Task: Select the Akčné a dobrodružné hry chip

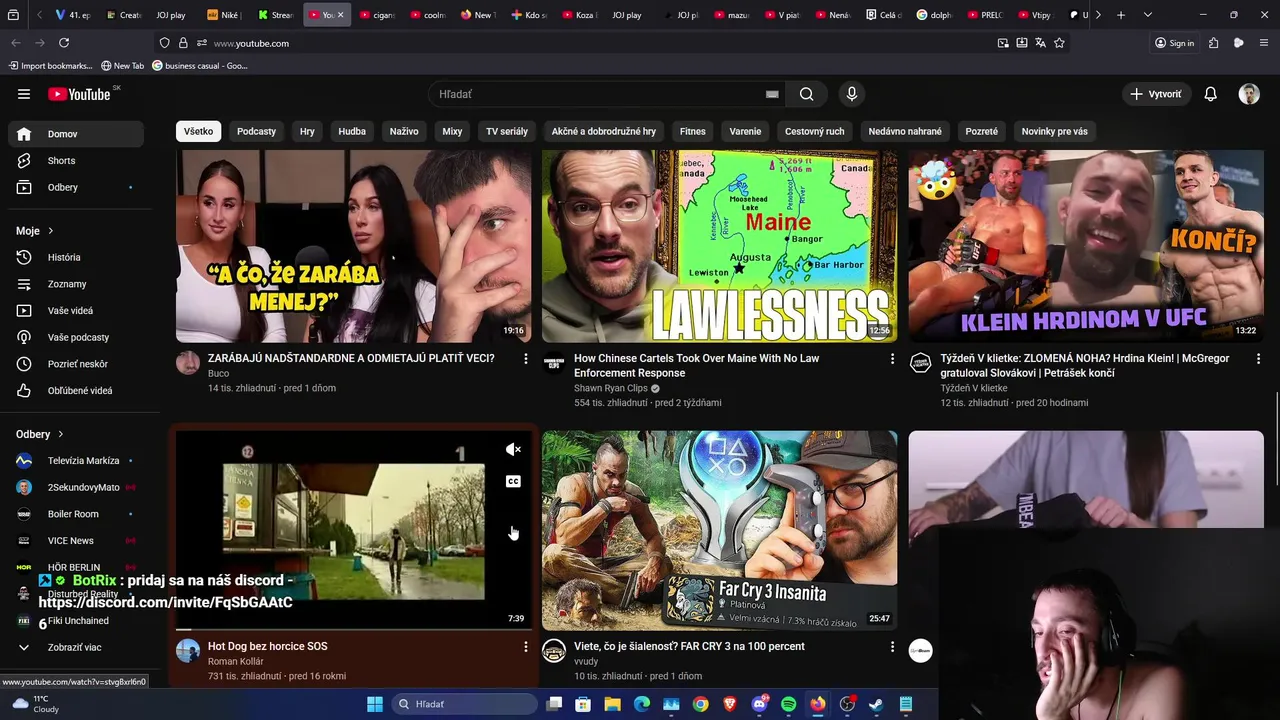Action: pyautogui.click(x=604, y=131)
